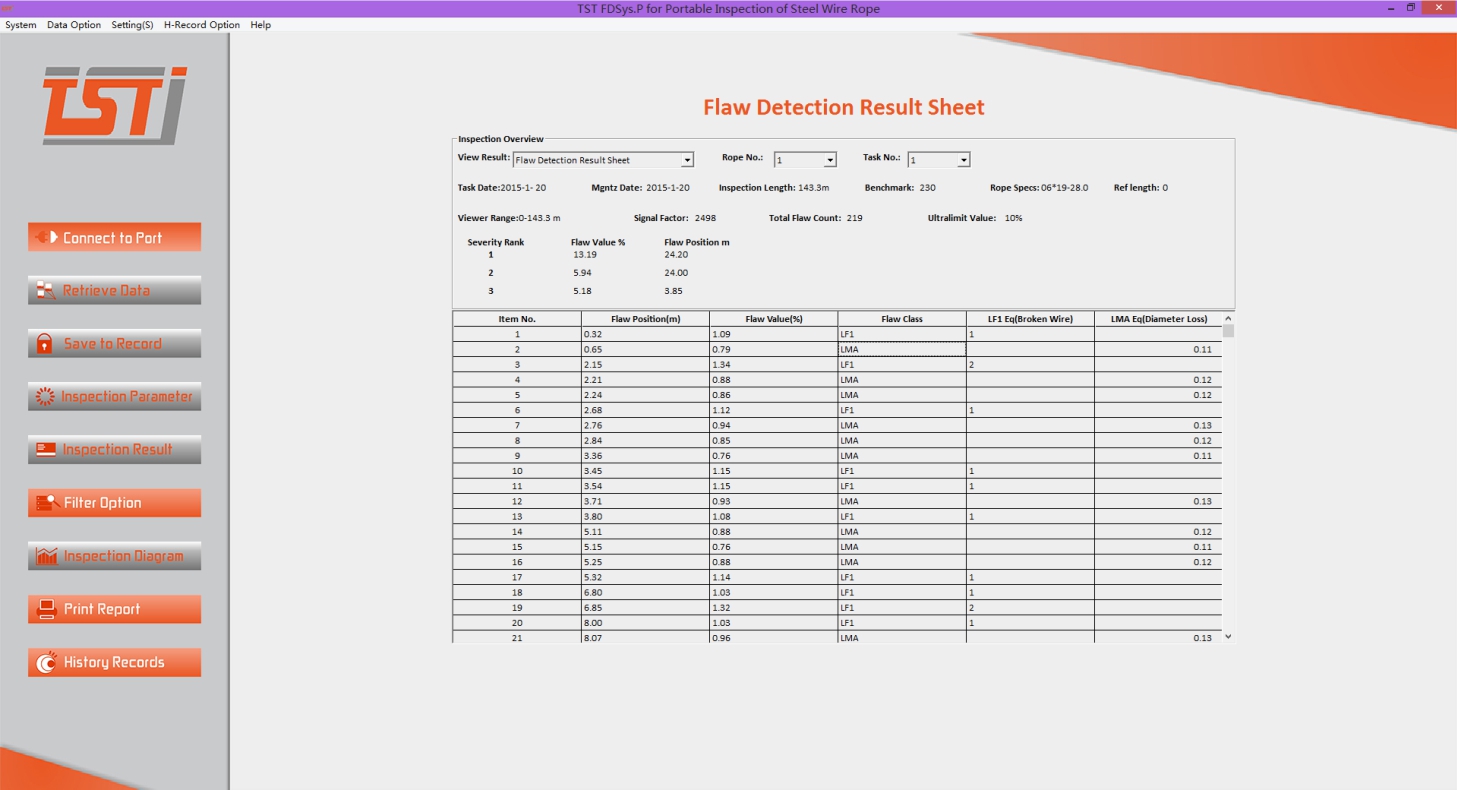1457x790 pixels.
Task: Click the Filter Option icon
Action: (x=46, y=503)
